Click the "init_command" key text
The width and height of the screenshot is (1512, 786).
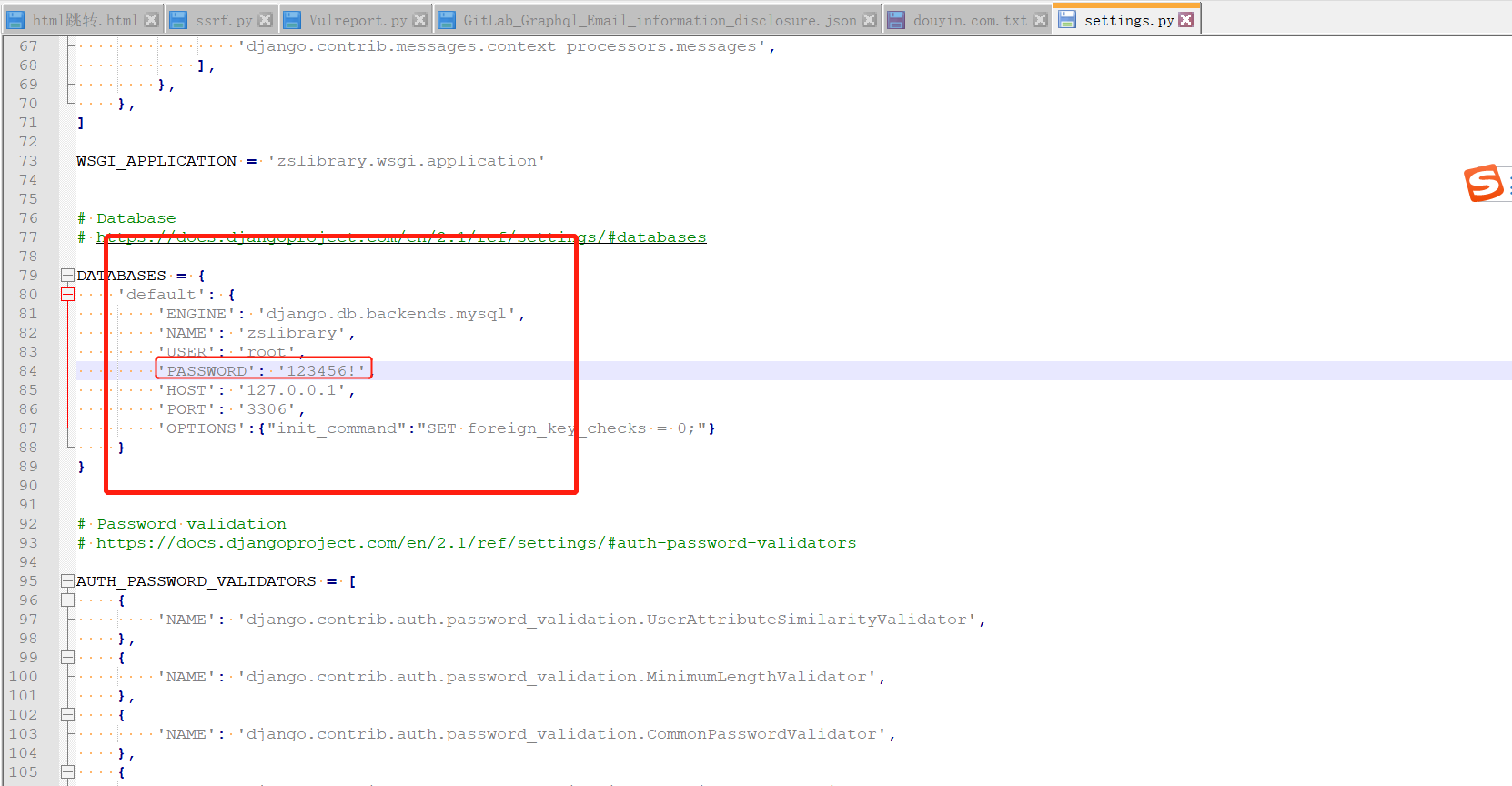(x=337, y=428)
